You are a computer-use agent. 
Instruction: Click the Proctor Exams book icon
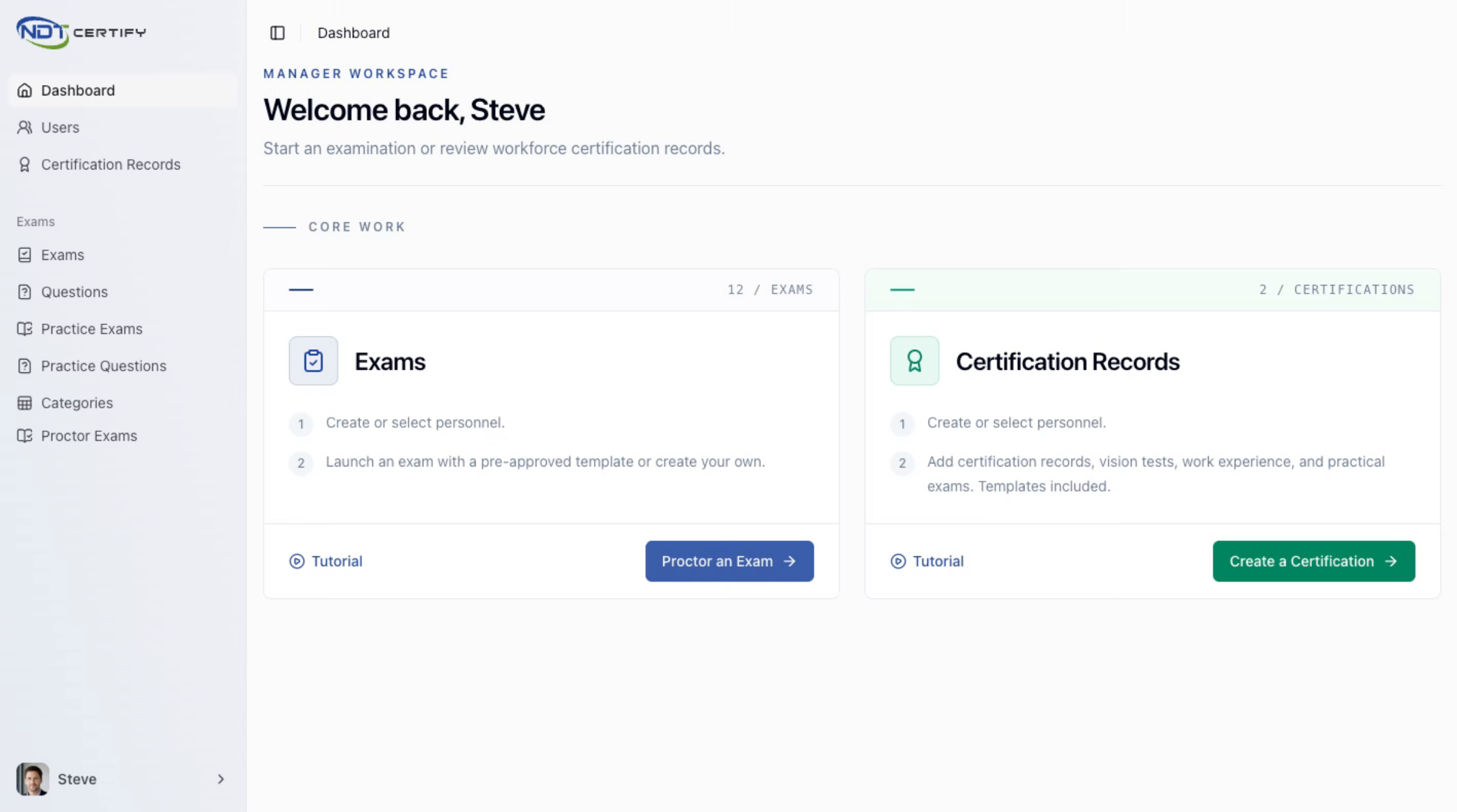point(24,436)
